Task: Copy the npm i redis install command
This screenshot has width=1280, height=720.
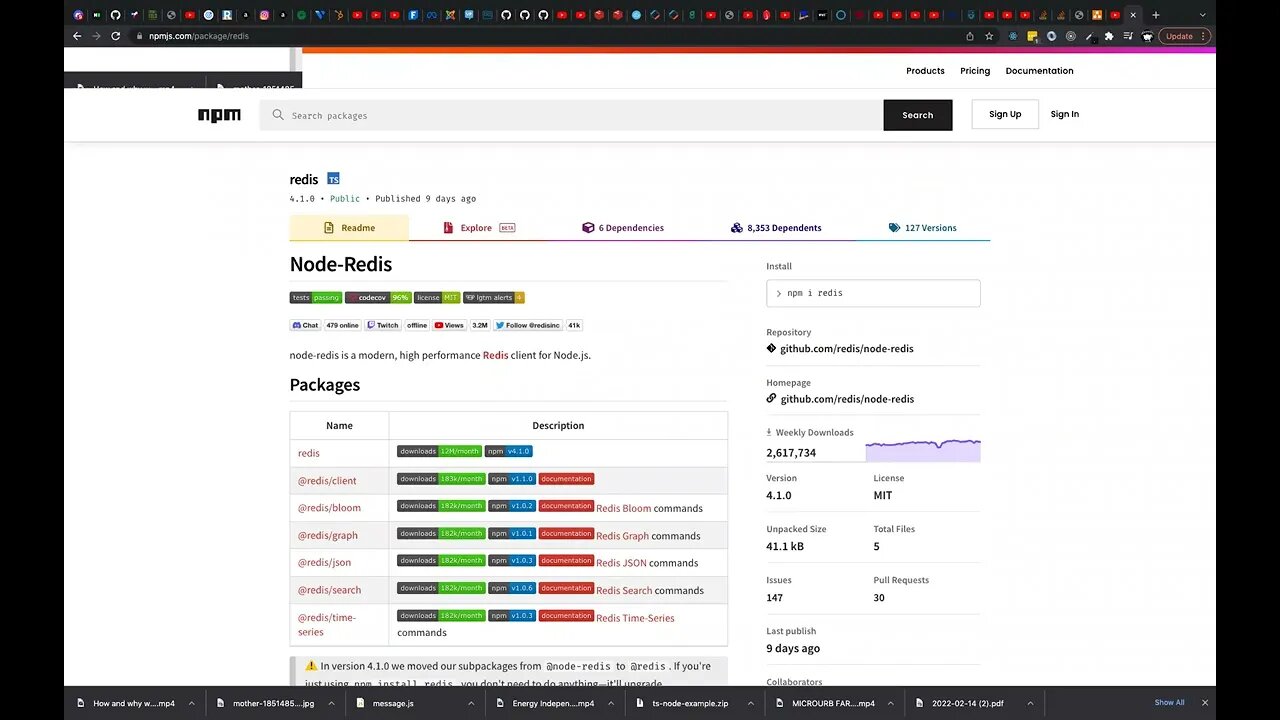Action: click(873, 293)
